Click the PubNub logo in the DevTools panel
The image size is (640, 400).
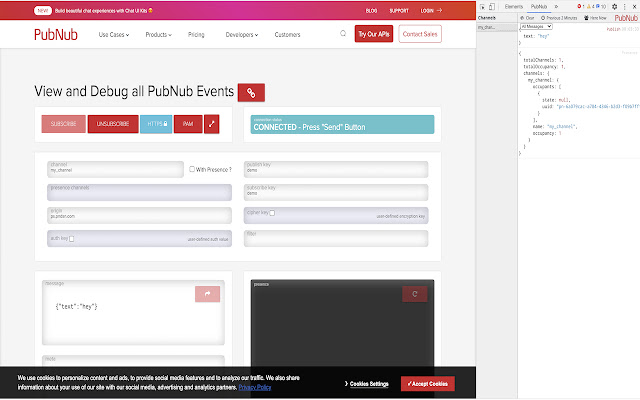(x=626, y=18)
